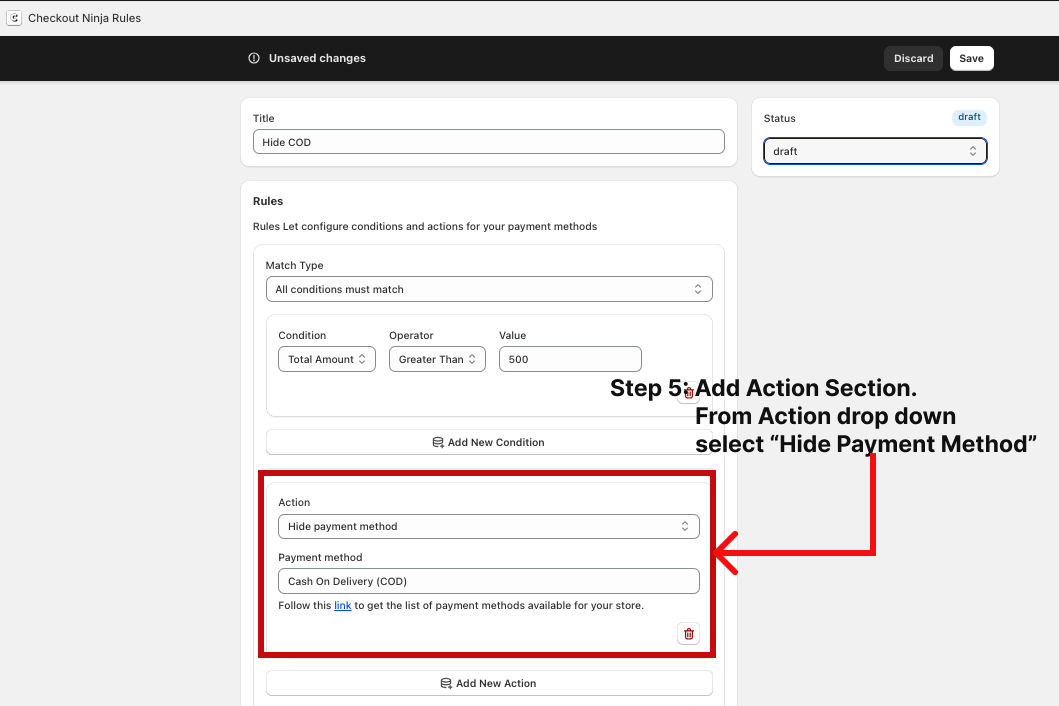Open the Action Hide payment method dropdown
Image resolution: width=1059 pixels, height=706 pixels.
488,526
